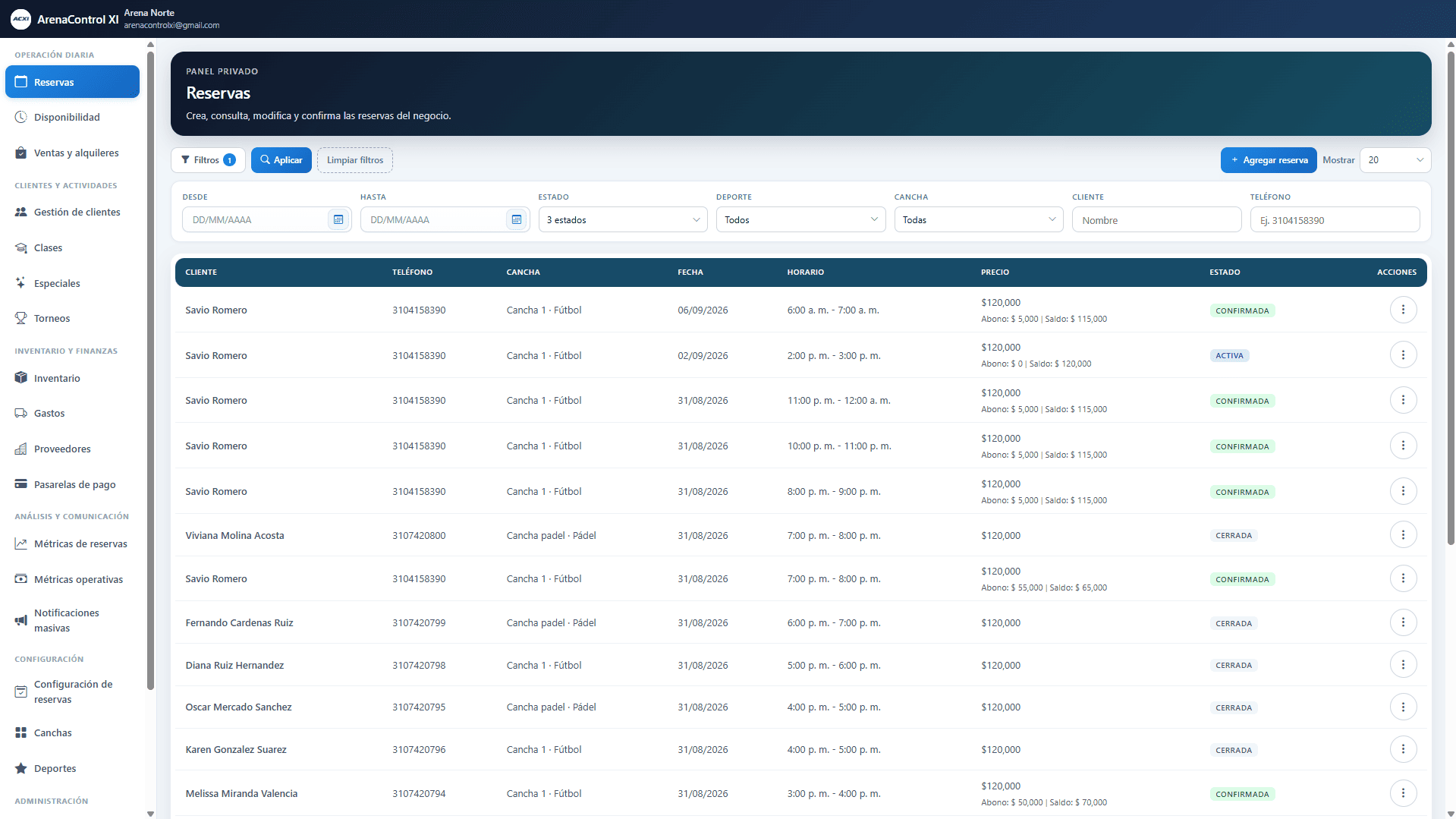Open actions menu for Karen Gonzalez Suarez row

(1403, 750)
